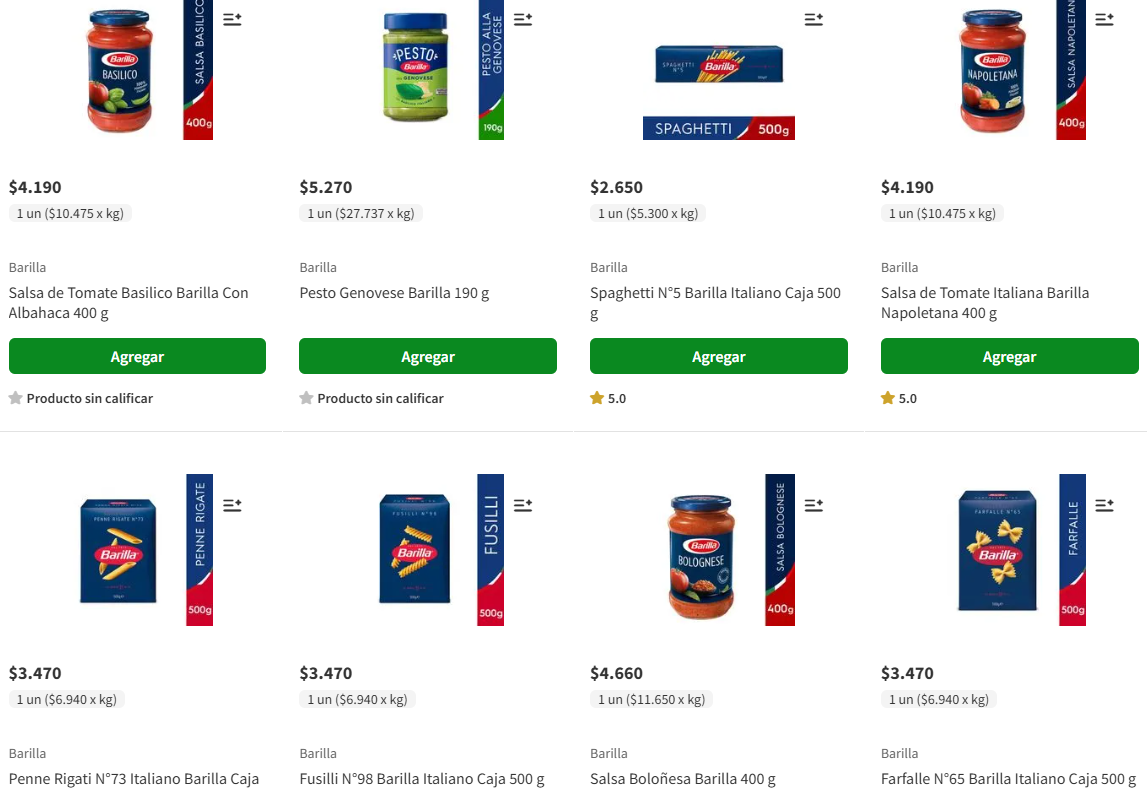Viewport: 1147px width, 791px height.
Task: Click add-to-list icon beside Farfalle
Action: (x=1104, y=506)
